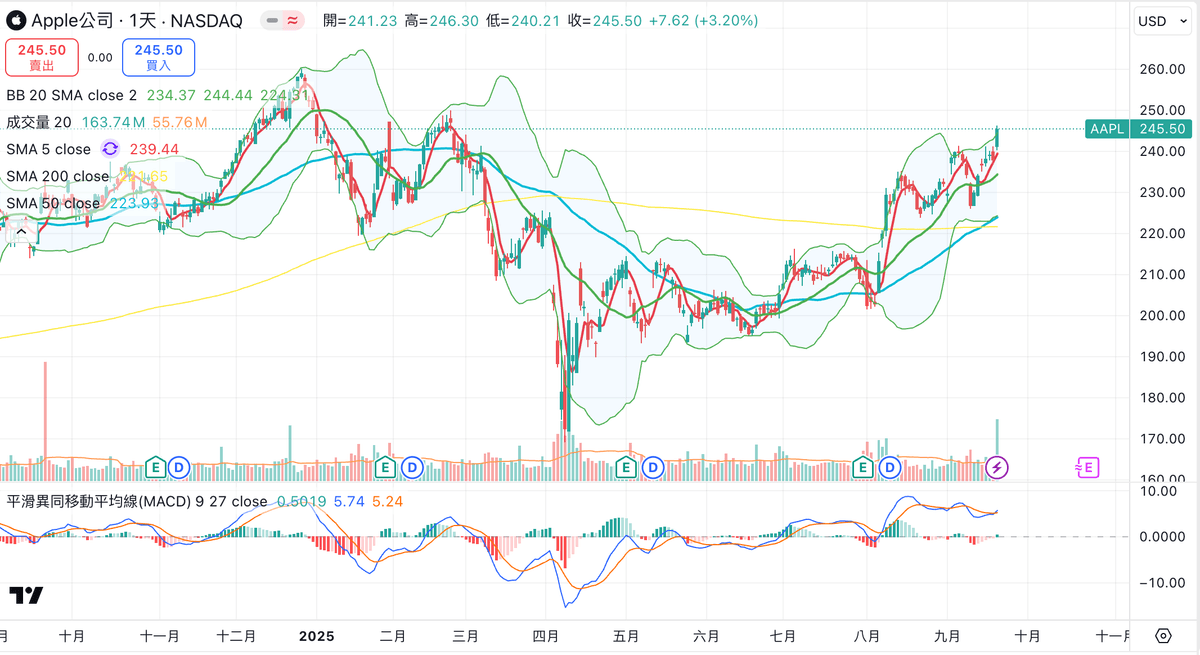Viewport: 1200px width, 655px height.
Task: Click the red 245.50 賣出 sell button
Action: (x=42, y=57)
